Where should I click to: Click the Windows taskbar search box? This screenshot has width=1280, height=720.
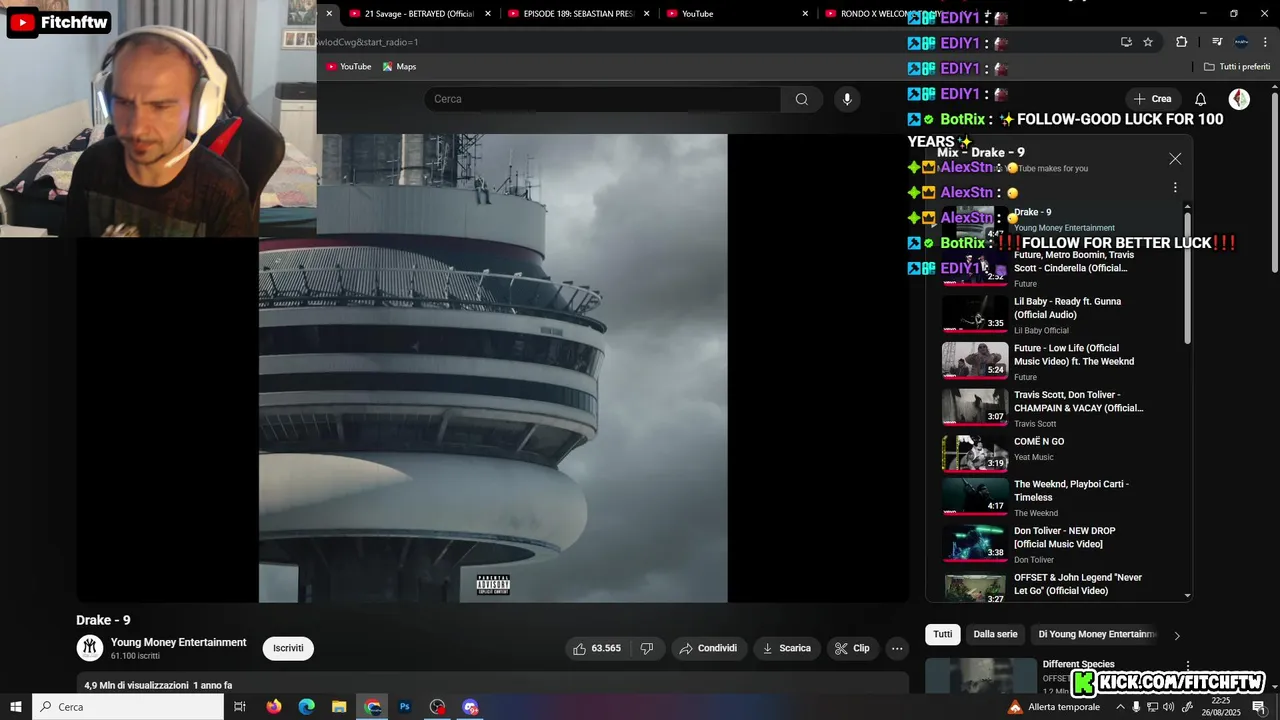click(128, 707)
